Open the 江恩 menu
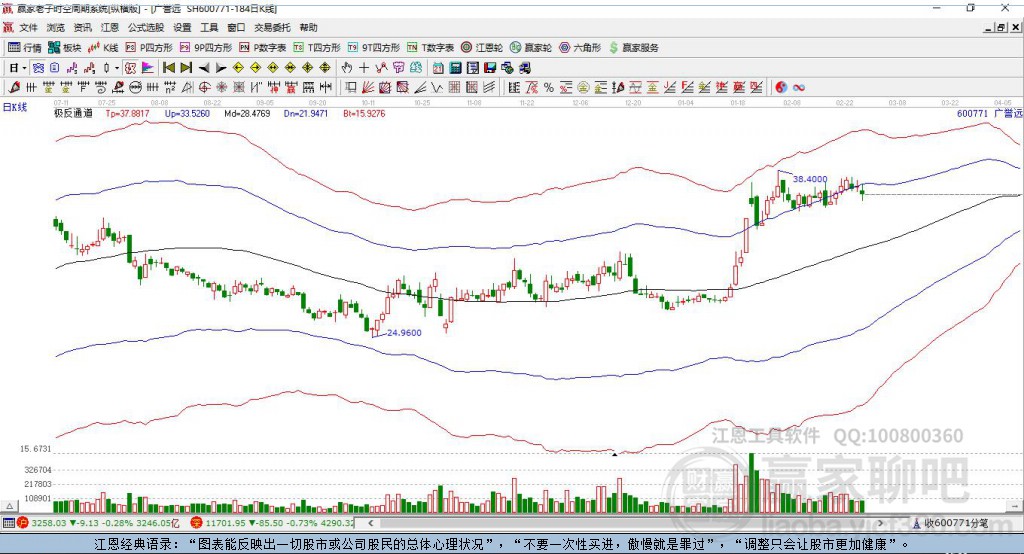The width and height of the screenshot is (1024, 554). tap(110, 27)
